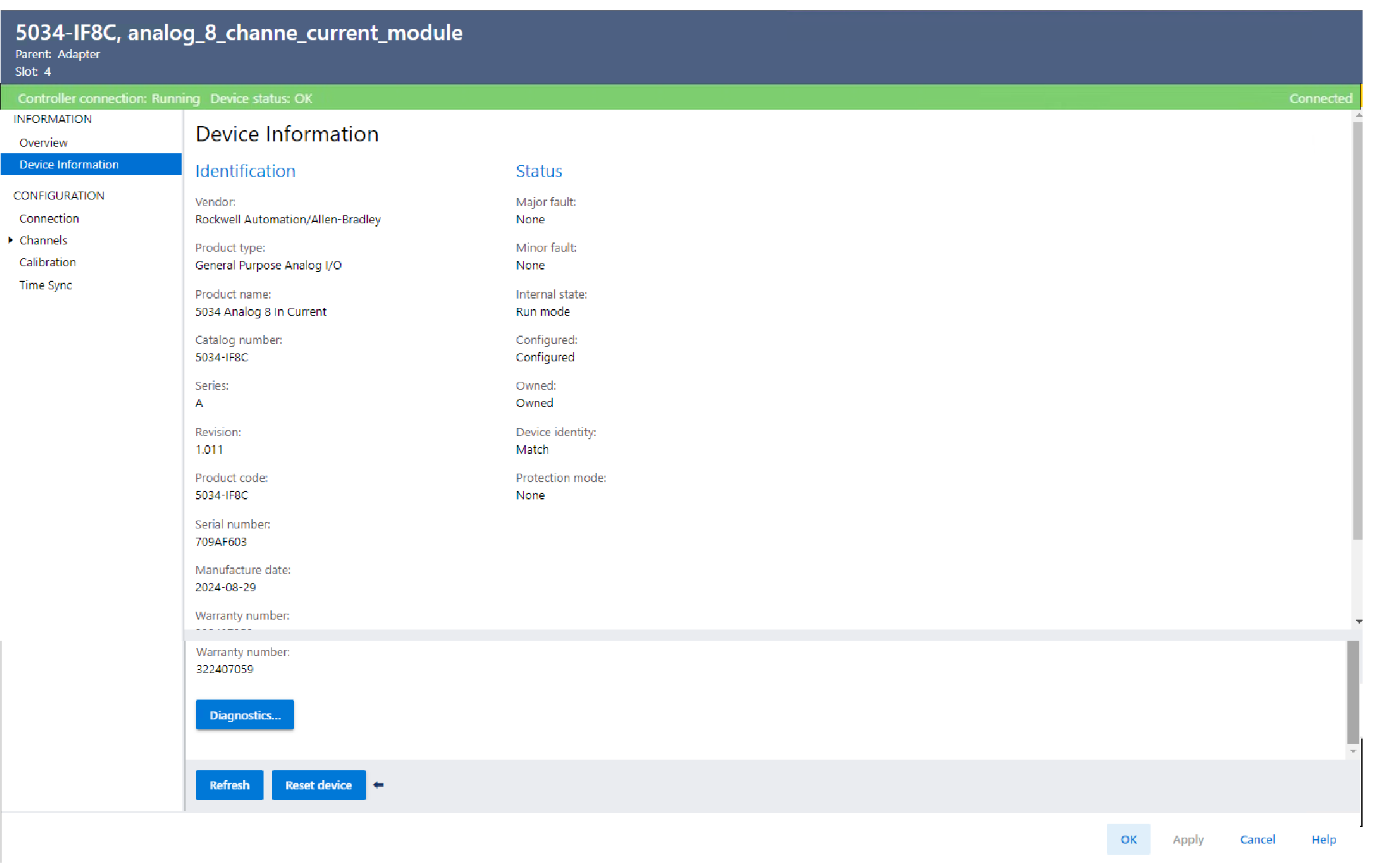Screen dimensions: 1389x868
Task: Click the revision value 1.011
Action: click(209, 450)
